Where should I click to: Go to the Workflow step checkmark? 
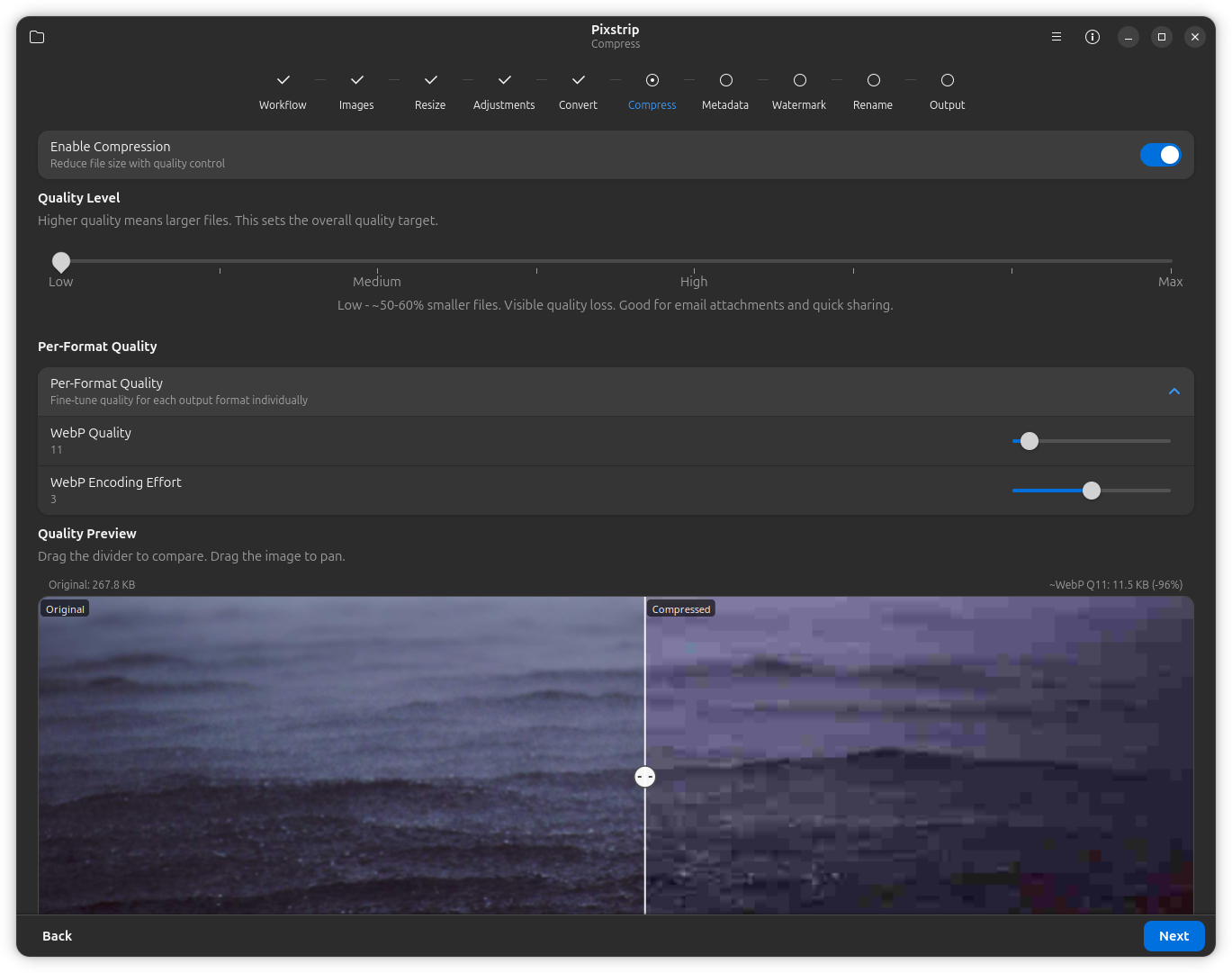pyautogui.click(x=283, y=80)
